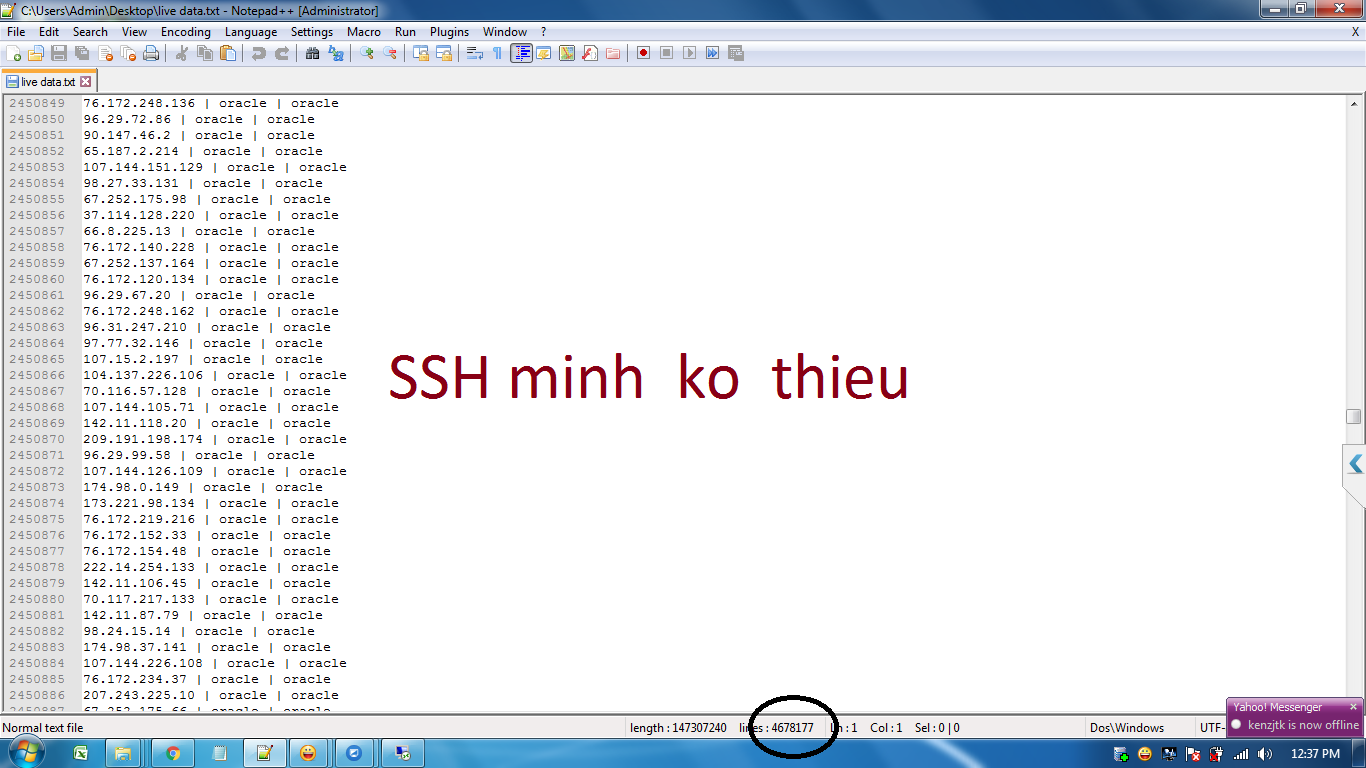This screenshot has height=768, width=1366.
Task: Click line text 76.172.248.136 | oracle | oracle
Action: (x=211, y=103)
